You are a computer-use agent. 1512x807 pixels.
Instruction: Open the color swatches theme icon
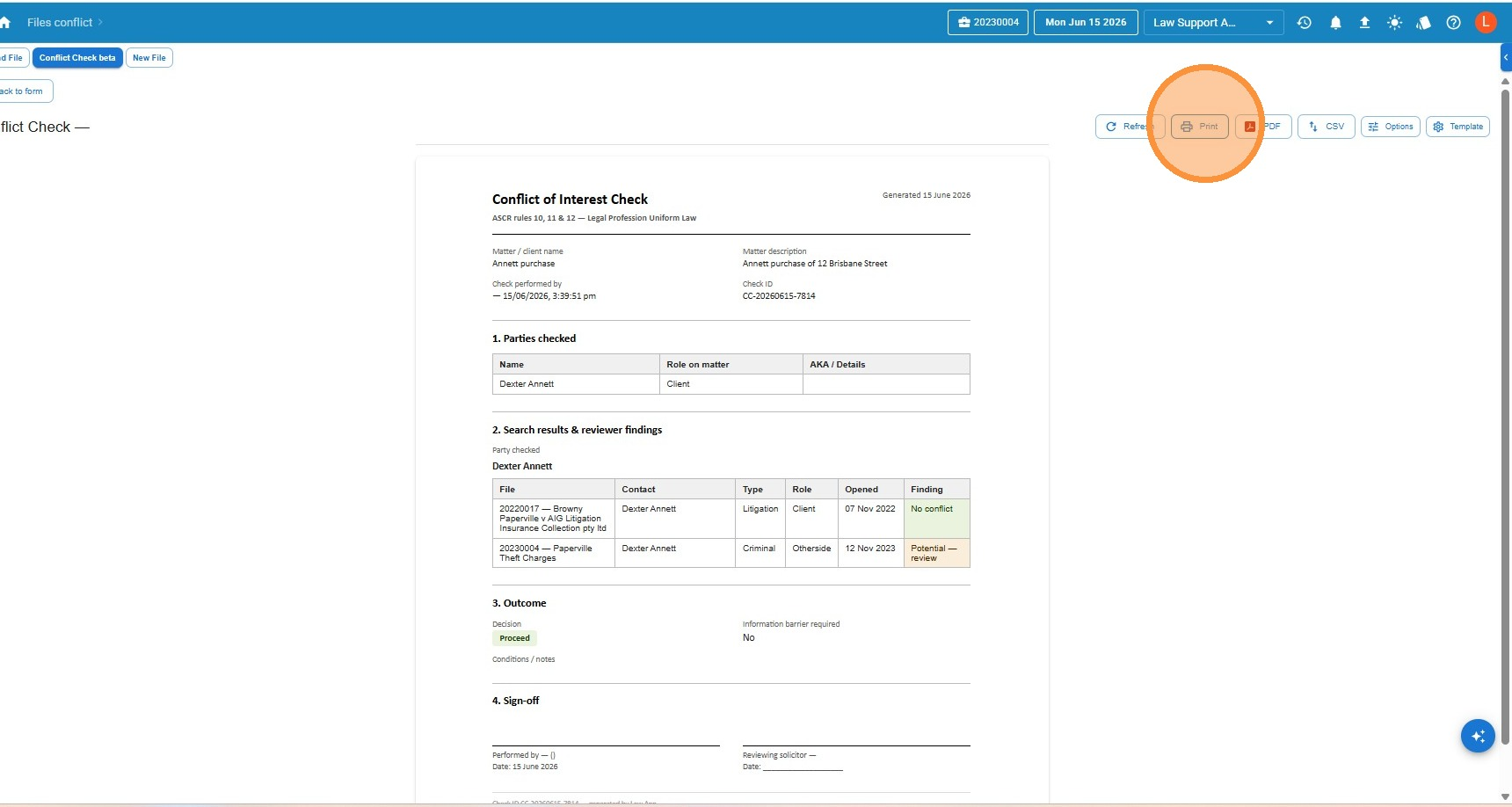[x=1423, y=23]
